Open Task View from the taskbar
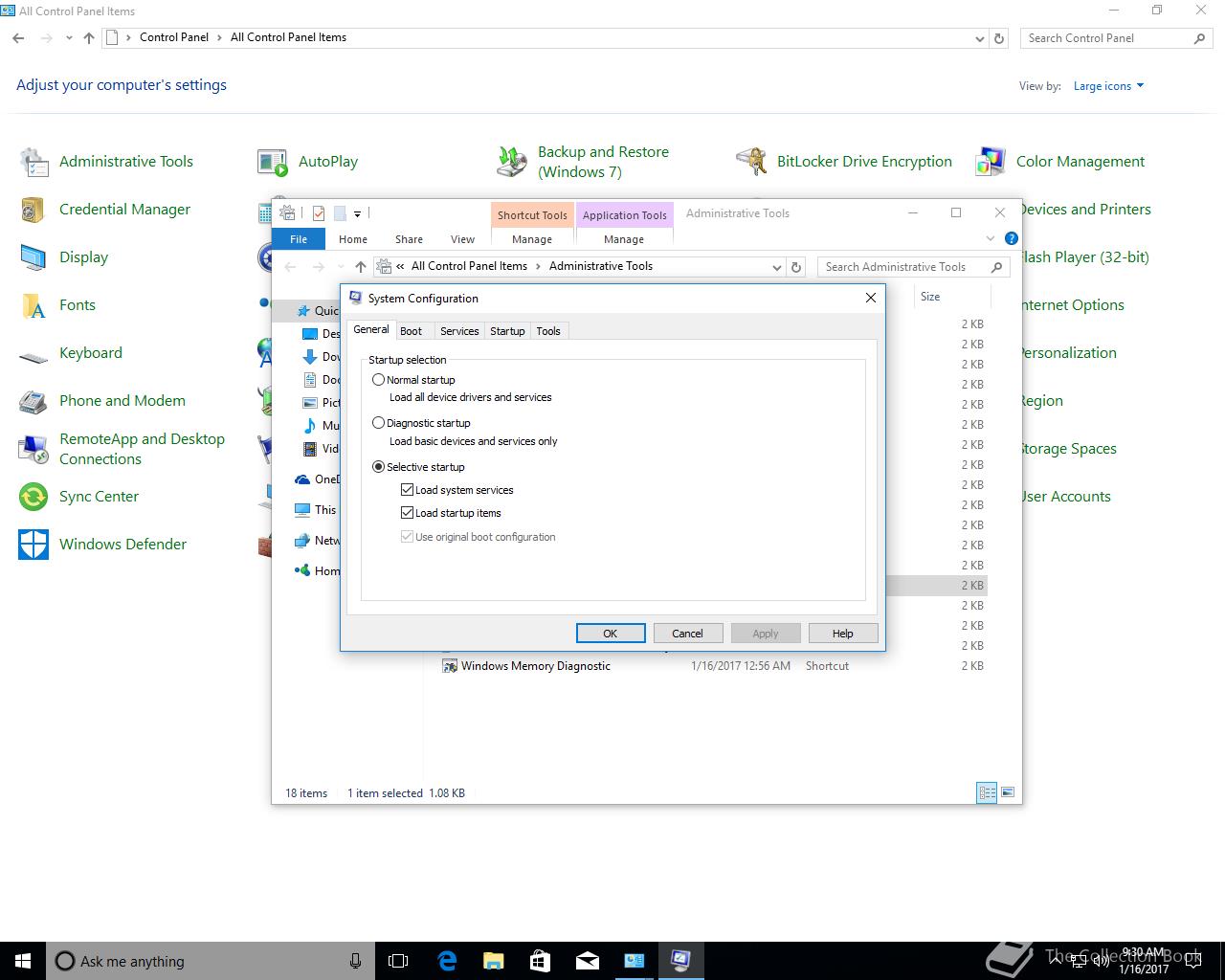 coord(398,961)
